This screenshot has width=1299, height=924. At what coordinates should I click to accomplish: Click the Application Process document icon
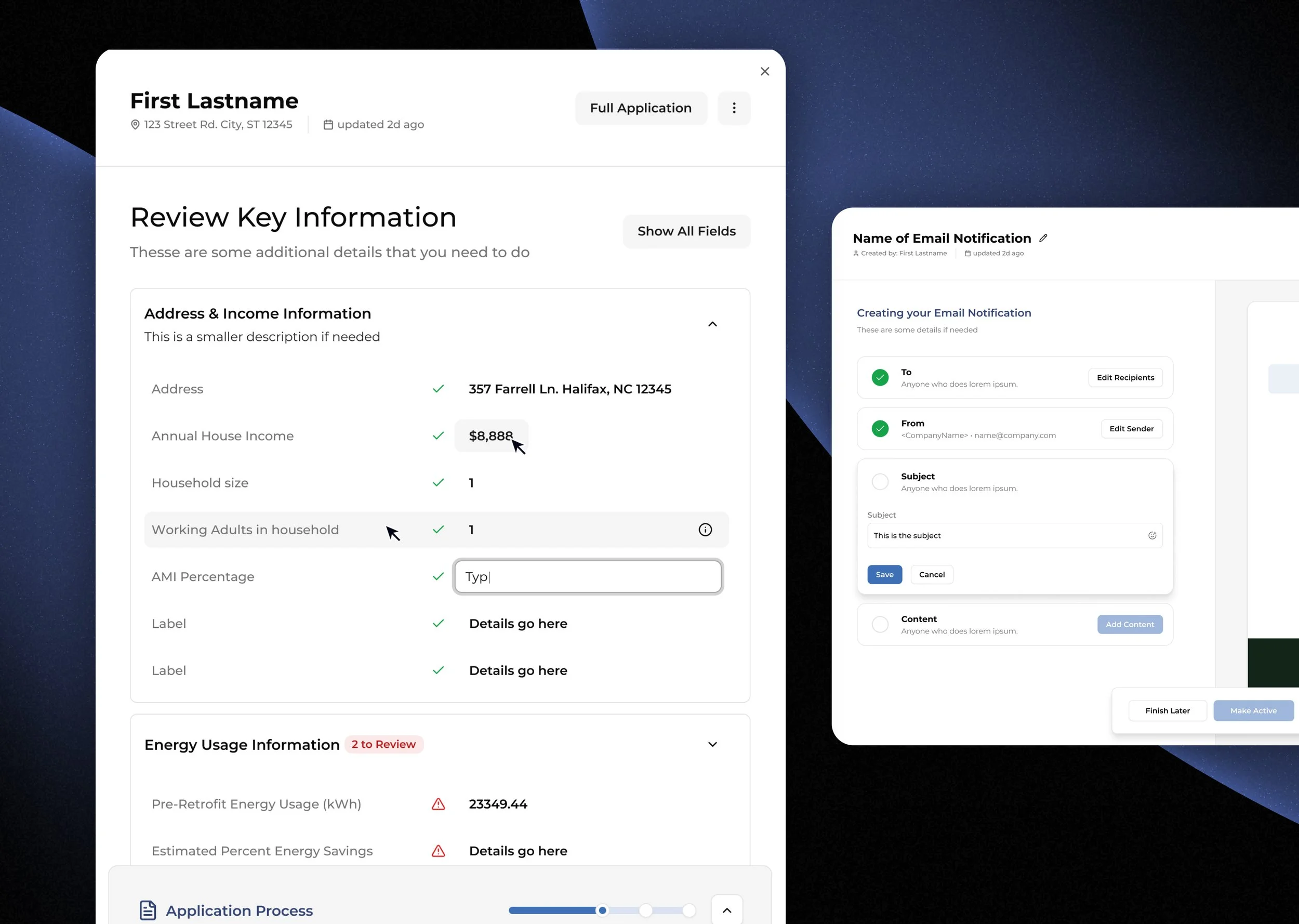[x=148, y=910]
